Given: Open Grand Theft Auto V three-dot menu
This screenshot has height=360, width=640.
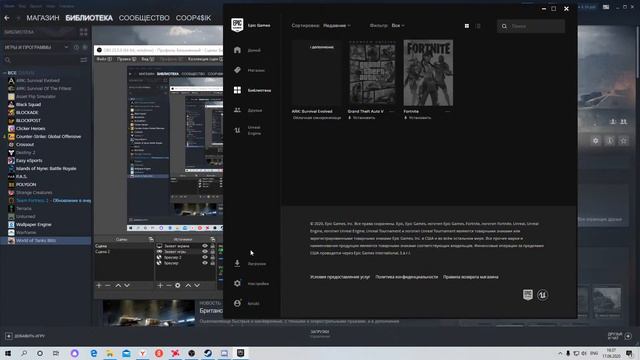Looking at the screenshot, I should pyautogui.click(x=392, y=111).
